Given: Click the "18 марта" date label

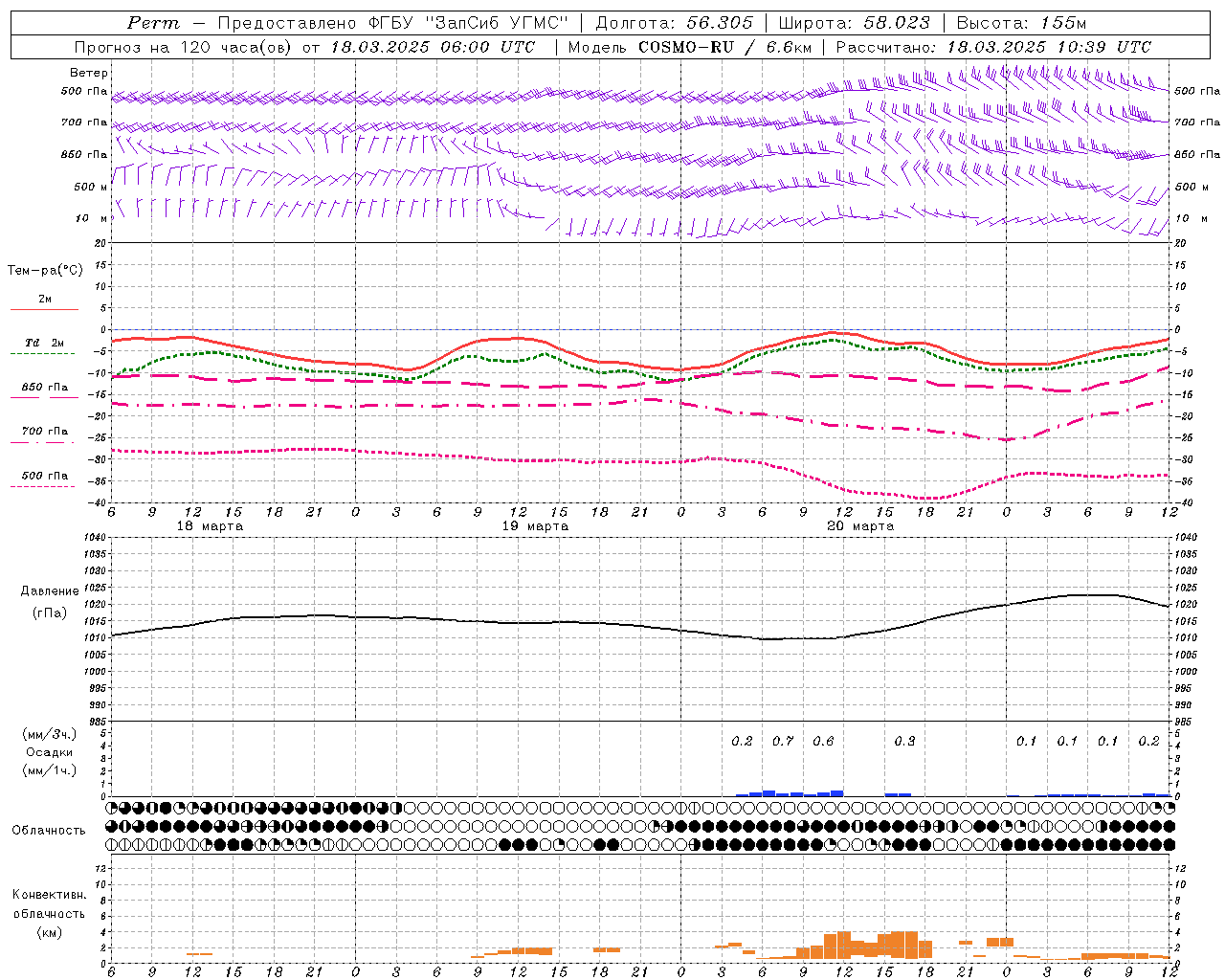Looking at the screenshot, I should pos(210,526).
